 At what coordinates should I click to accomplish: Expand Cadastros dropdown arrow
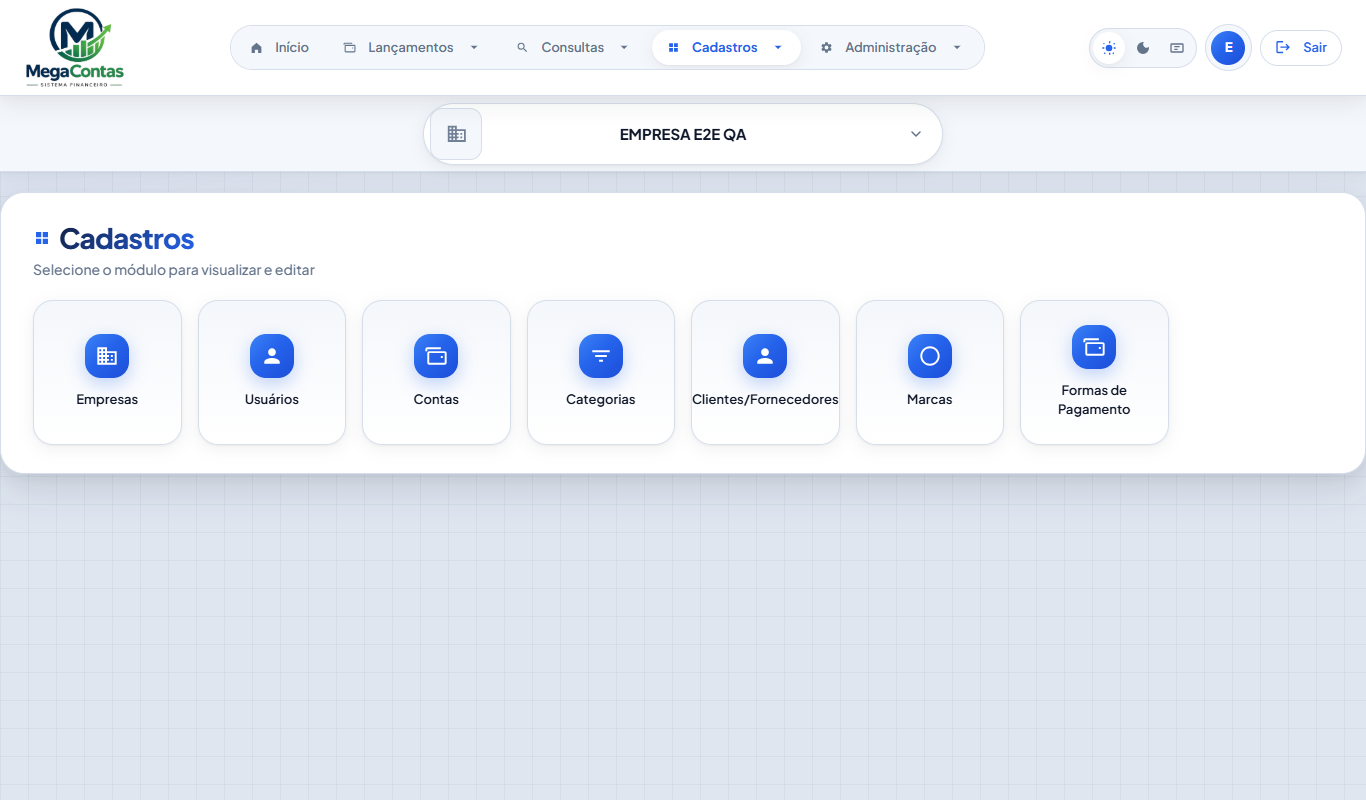tap(778, 48)
